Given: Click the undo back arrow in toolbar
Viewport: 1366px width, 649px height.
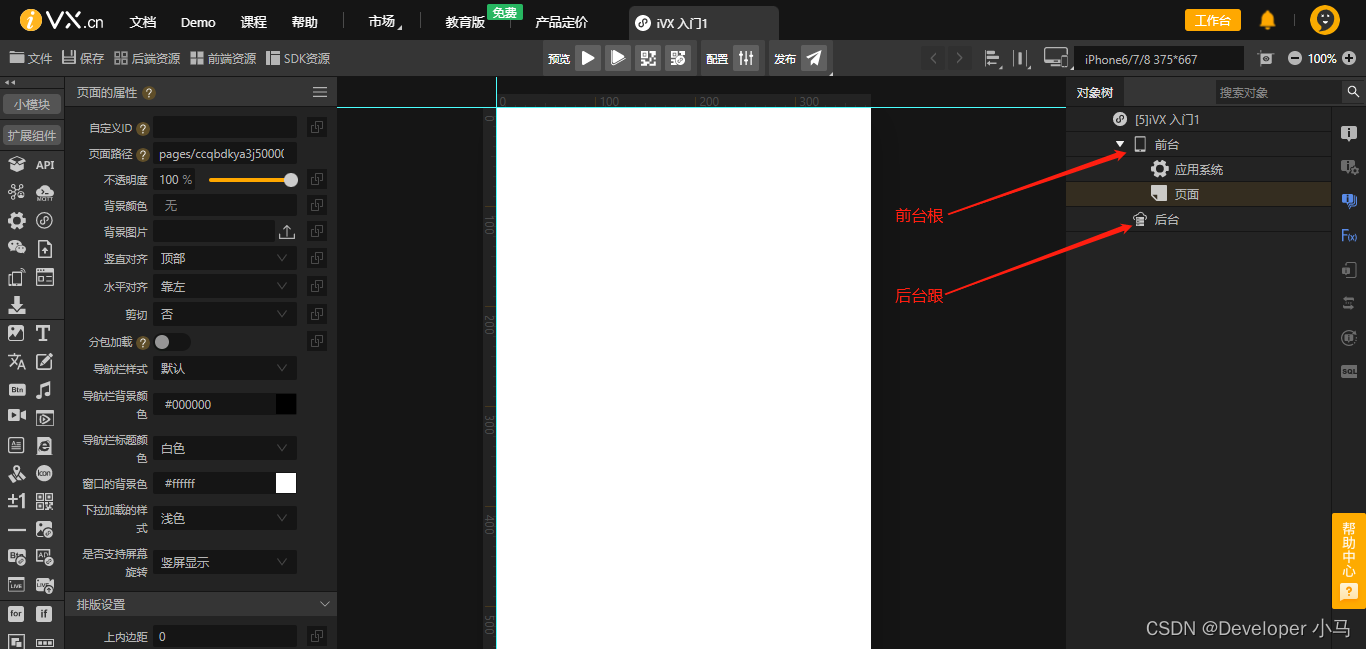Looking at the screenshot, I should (x=934, y=58).
